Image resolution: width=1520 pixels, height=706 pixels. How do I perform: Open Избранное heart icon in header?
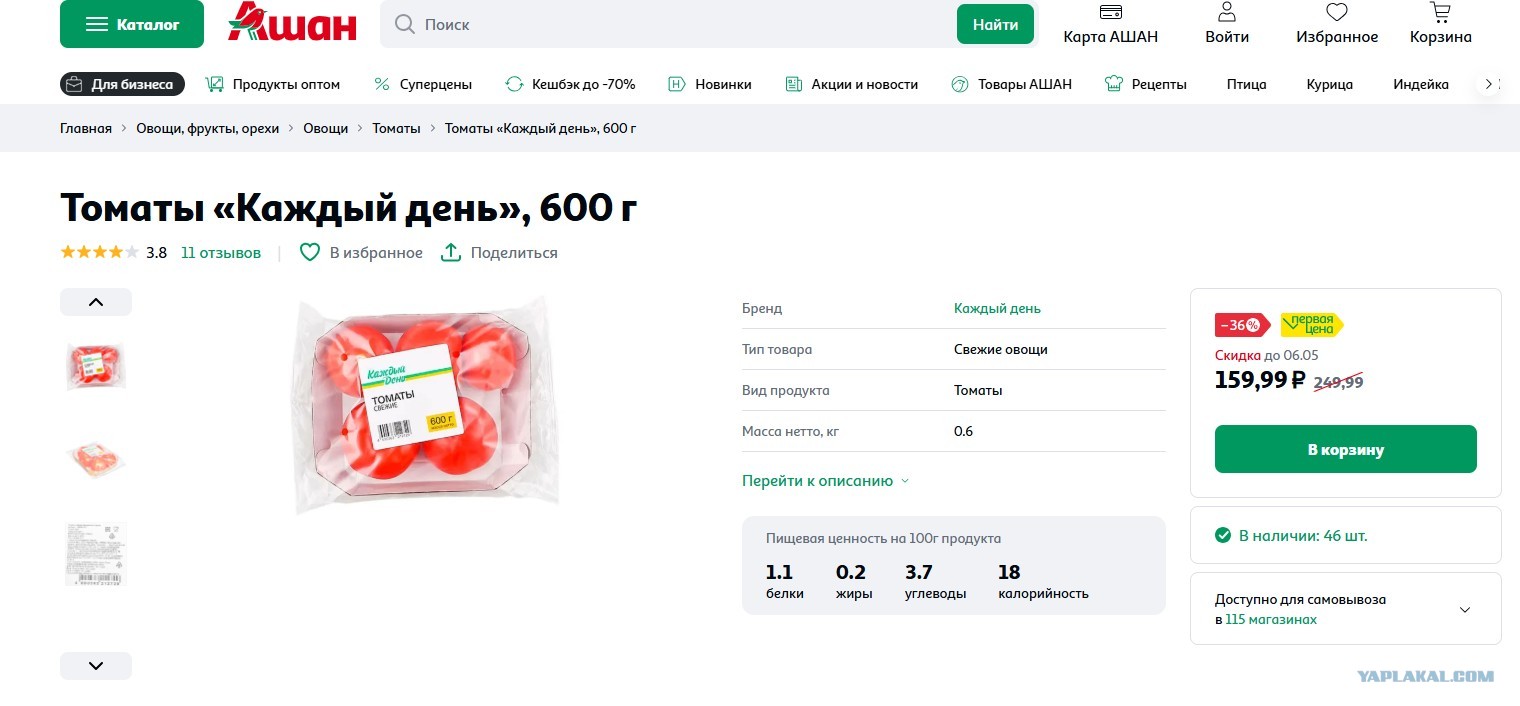tap(1337, 13)
